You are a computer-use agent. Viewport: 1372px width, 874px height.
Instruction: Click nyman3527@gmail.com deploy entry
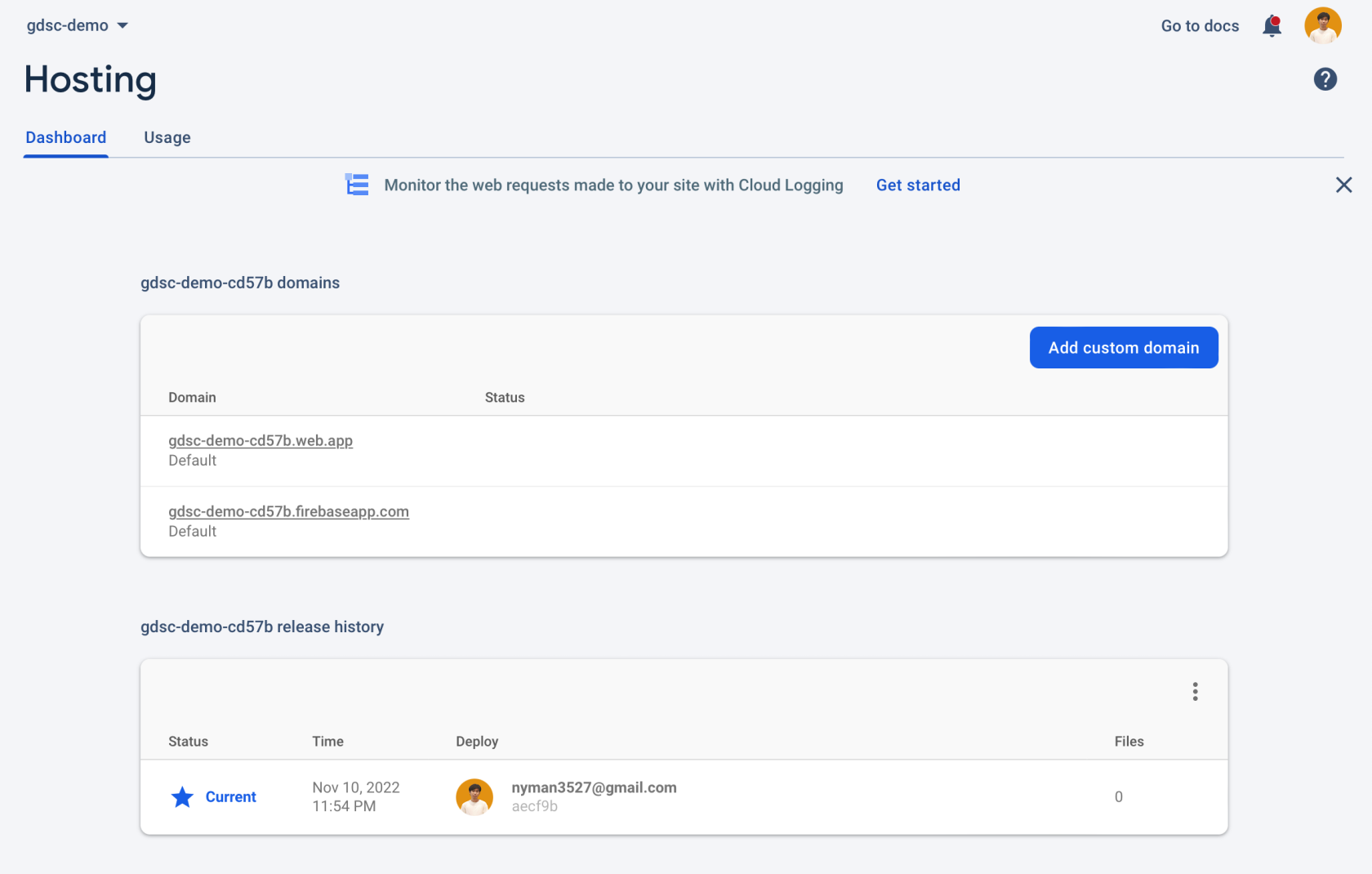pos(594,787)
